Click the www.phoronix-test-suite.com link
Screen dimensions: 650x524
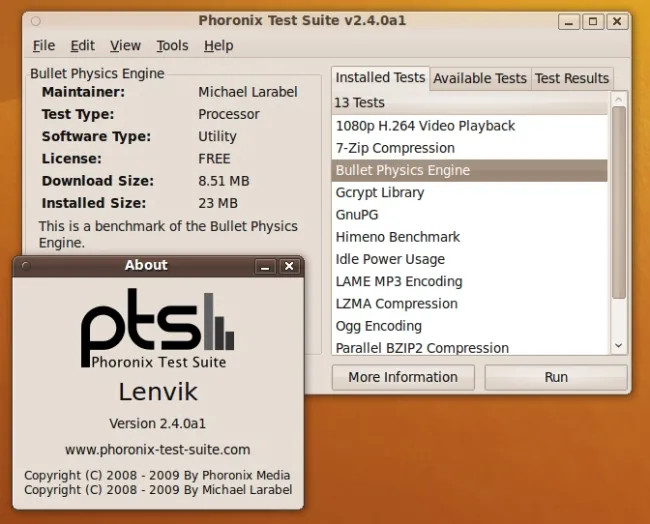click(158, 450)
